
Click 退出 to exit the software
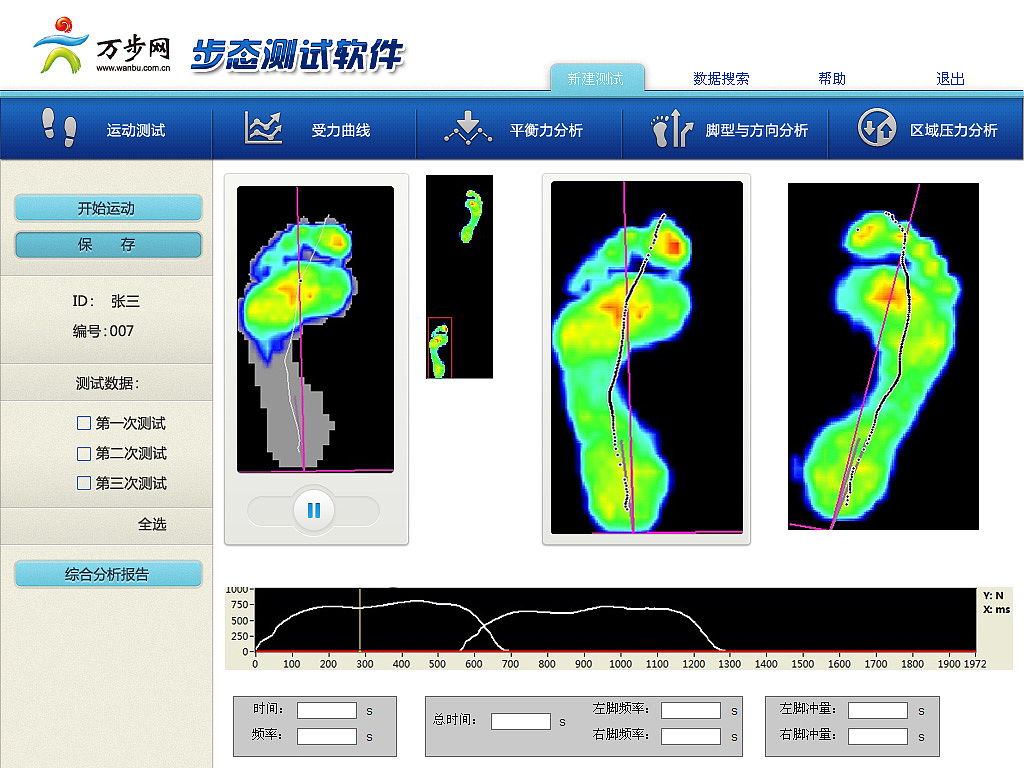point(950,79)
